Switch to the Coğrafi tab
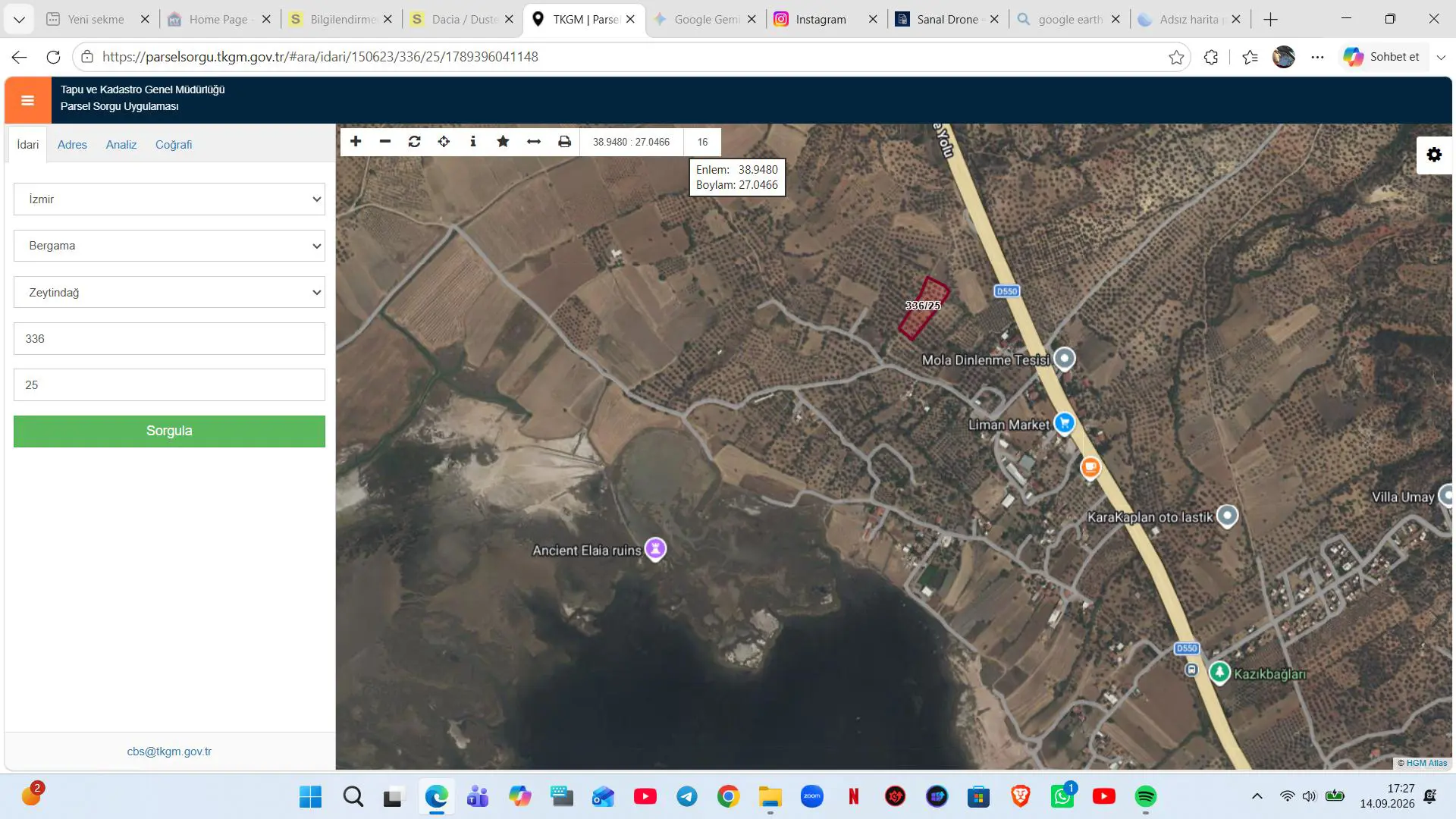 tap(174, 145)
